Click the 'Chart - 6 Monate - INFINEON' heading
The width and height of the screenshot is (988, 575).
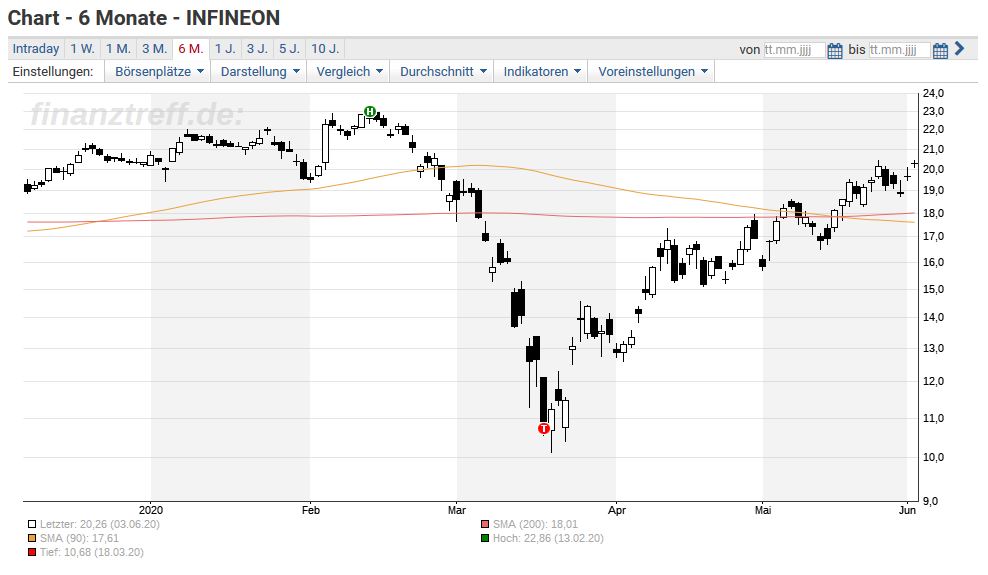pyautogui.click(x=144, y=18)
